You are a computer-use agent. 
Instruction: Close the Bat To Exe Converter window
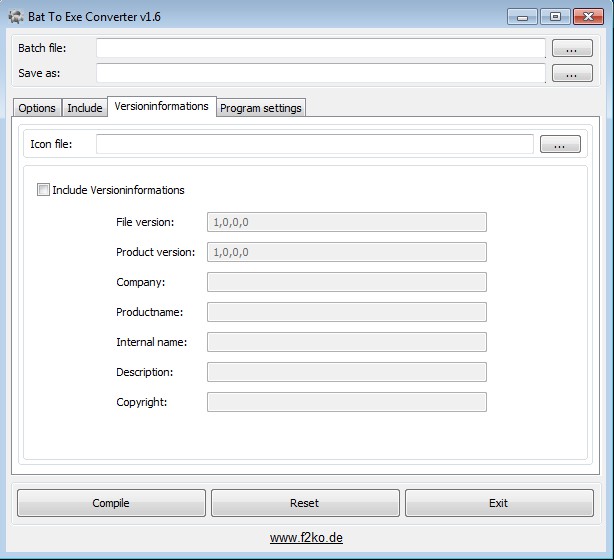pos(588,17)
